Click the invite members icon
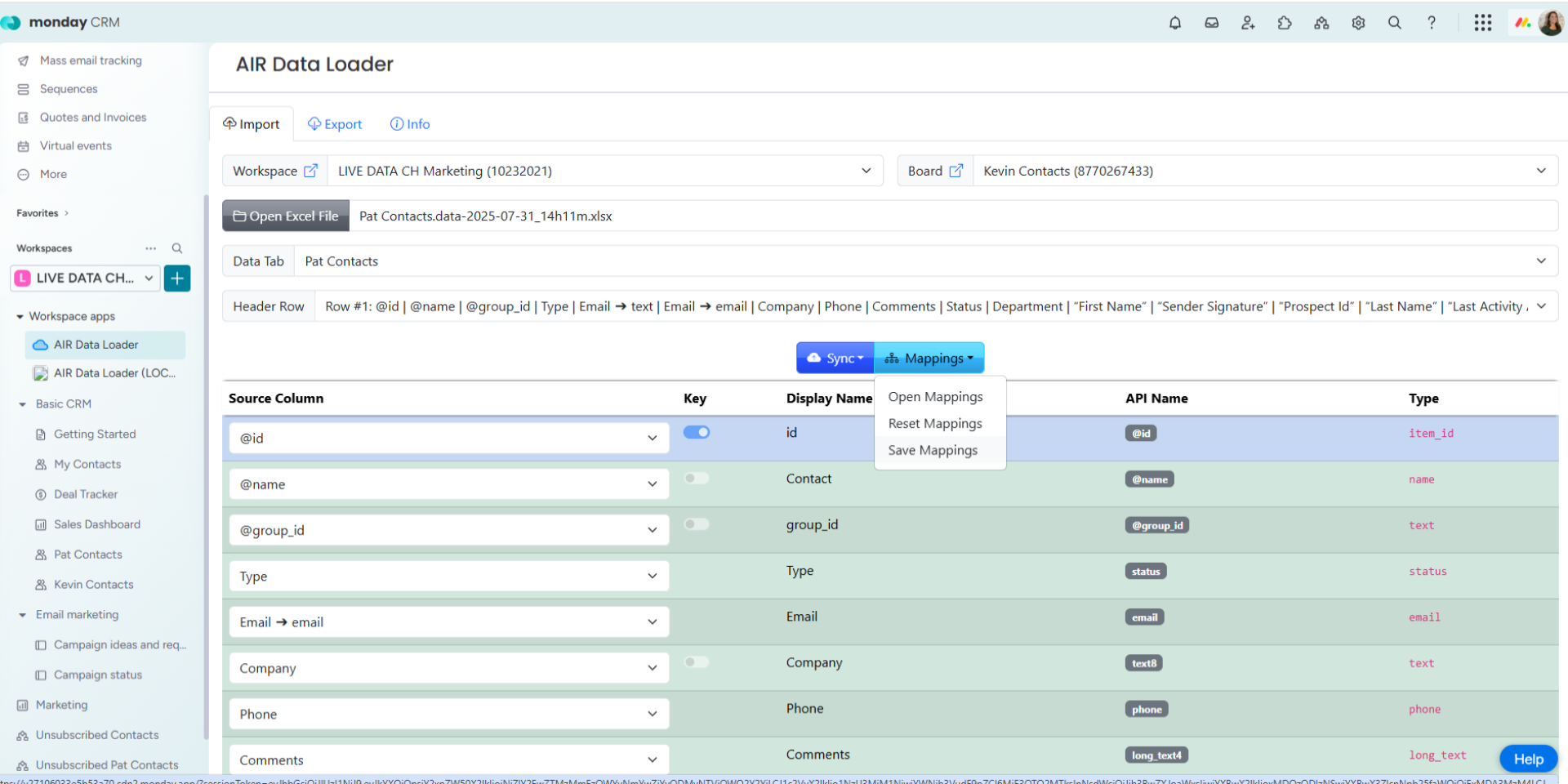 point(1248,23)
